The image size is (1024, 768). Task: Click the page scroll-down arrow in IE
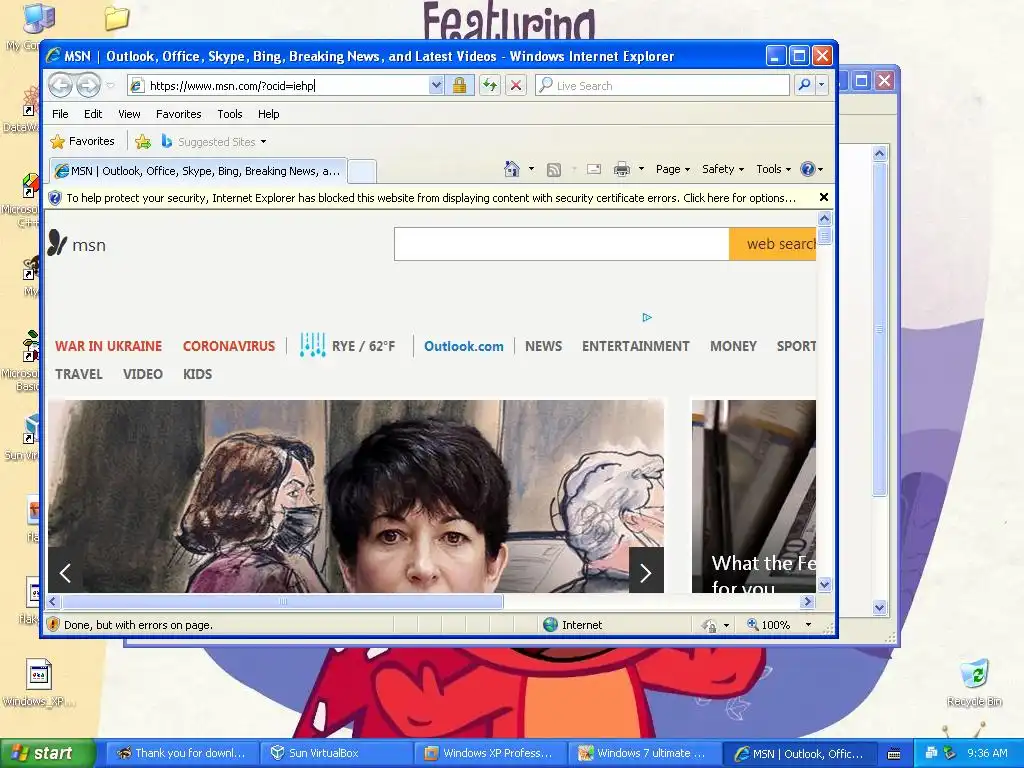(824, 584)
